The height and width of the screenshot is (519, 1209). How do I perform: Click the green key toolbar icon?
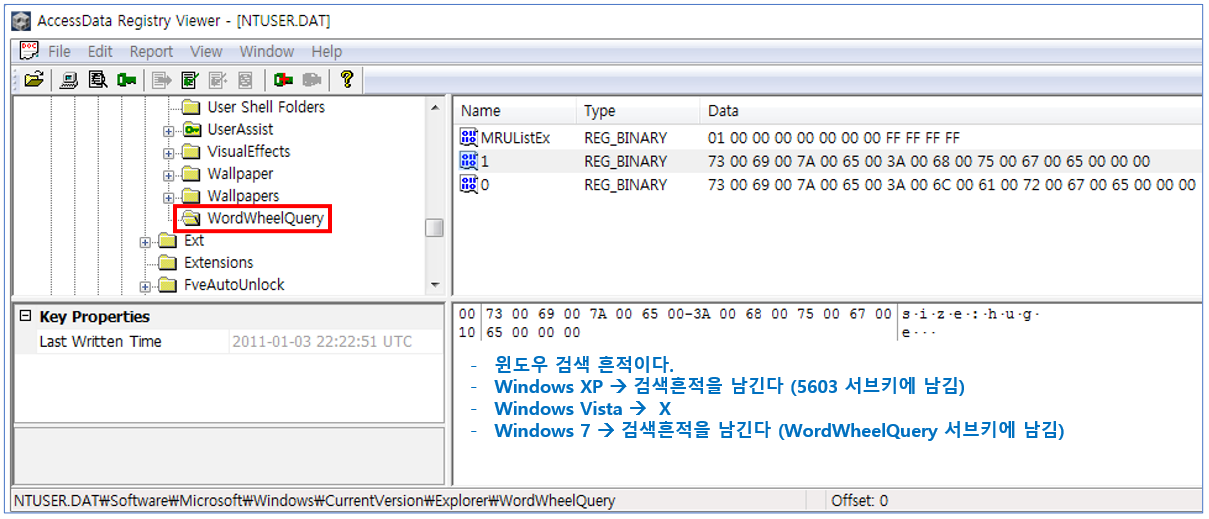click(x=126, y=80)
